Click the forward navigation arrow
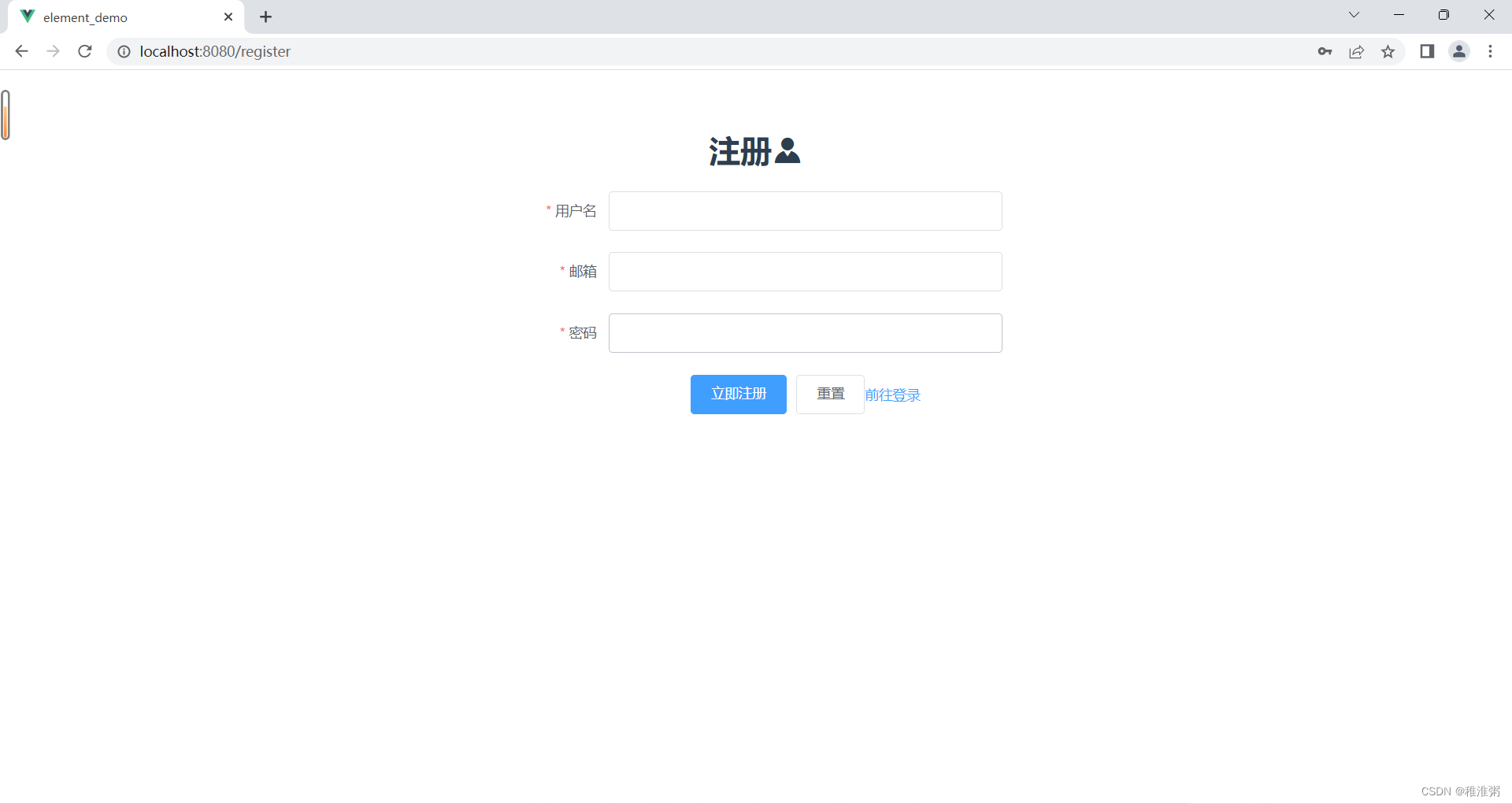Screen dimensions: 1512x804 click(x=53, y=51)
